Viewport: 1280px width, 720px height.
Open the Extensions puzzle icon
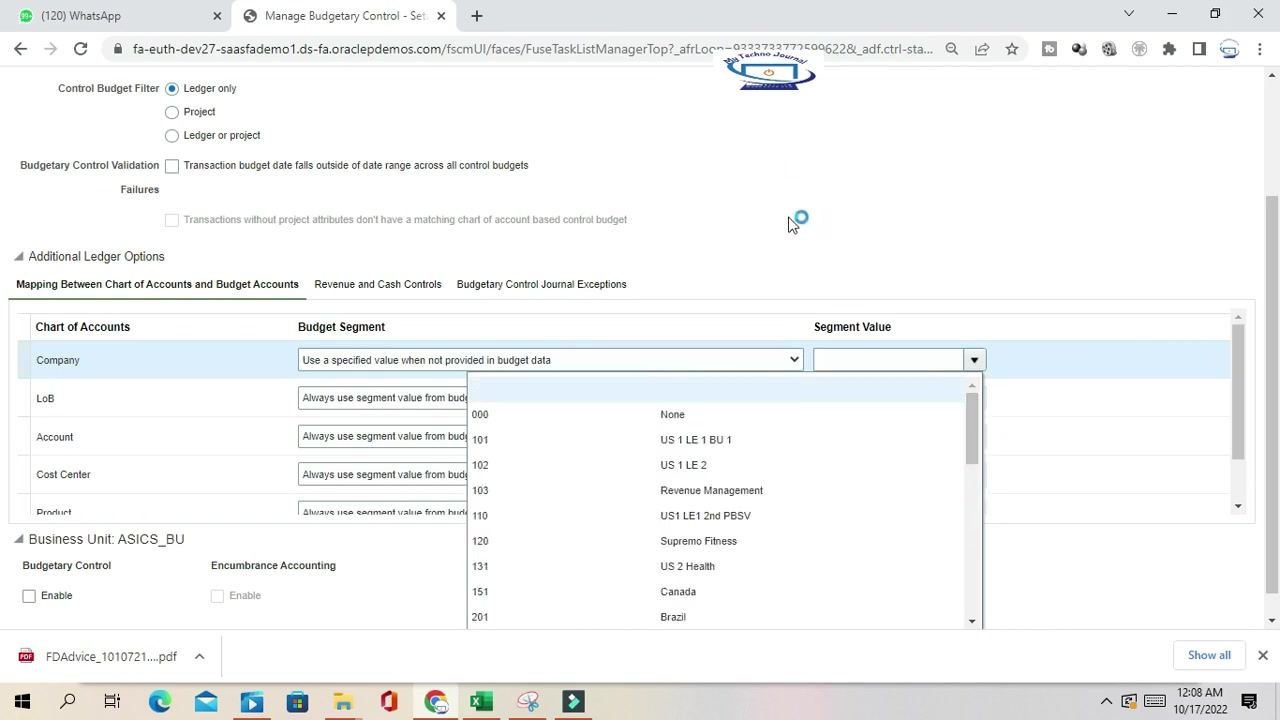(x=1169, y=48)
